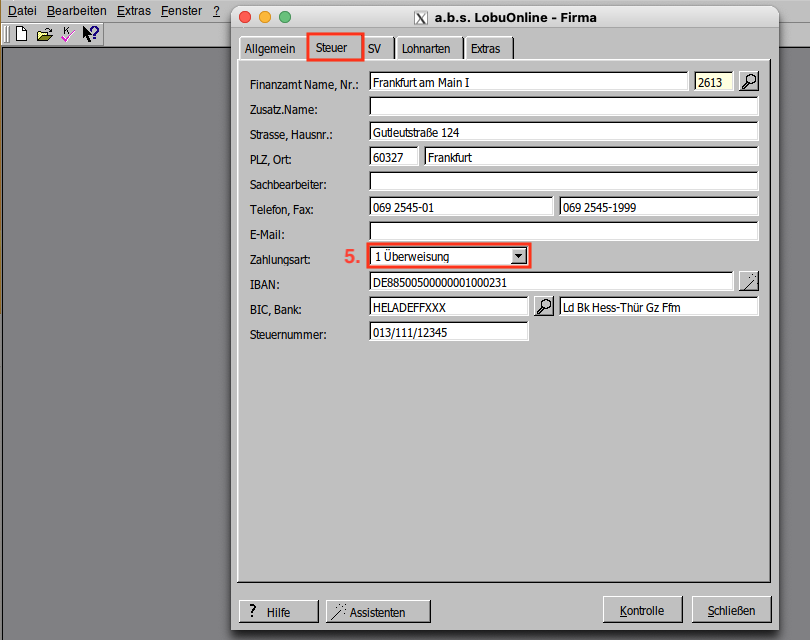Open the Fenster menu
Viewport: 810px width, 640px height.
tap(181, 11)
